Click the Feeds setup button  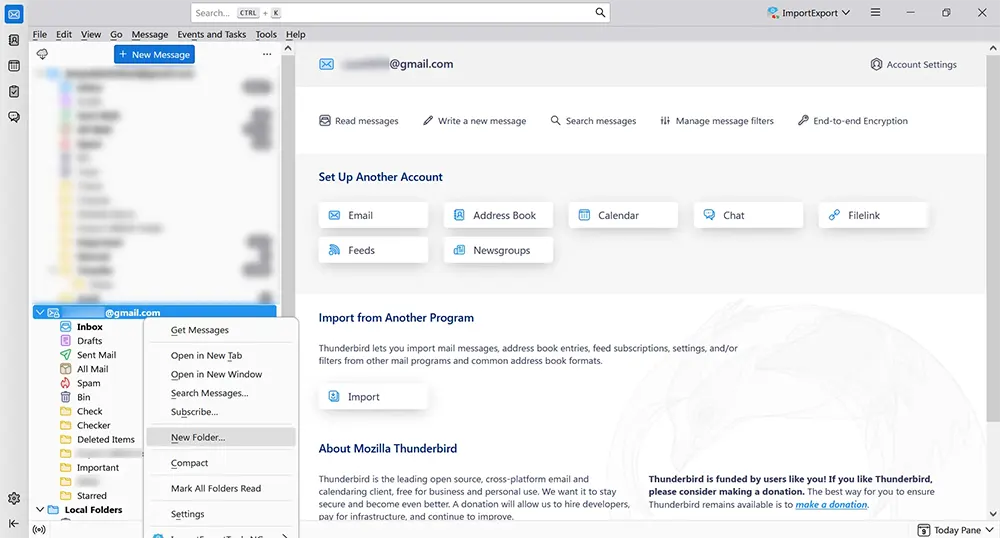(373, 251)
